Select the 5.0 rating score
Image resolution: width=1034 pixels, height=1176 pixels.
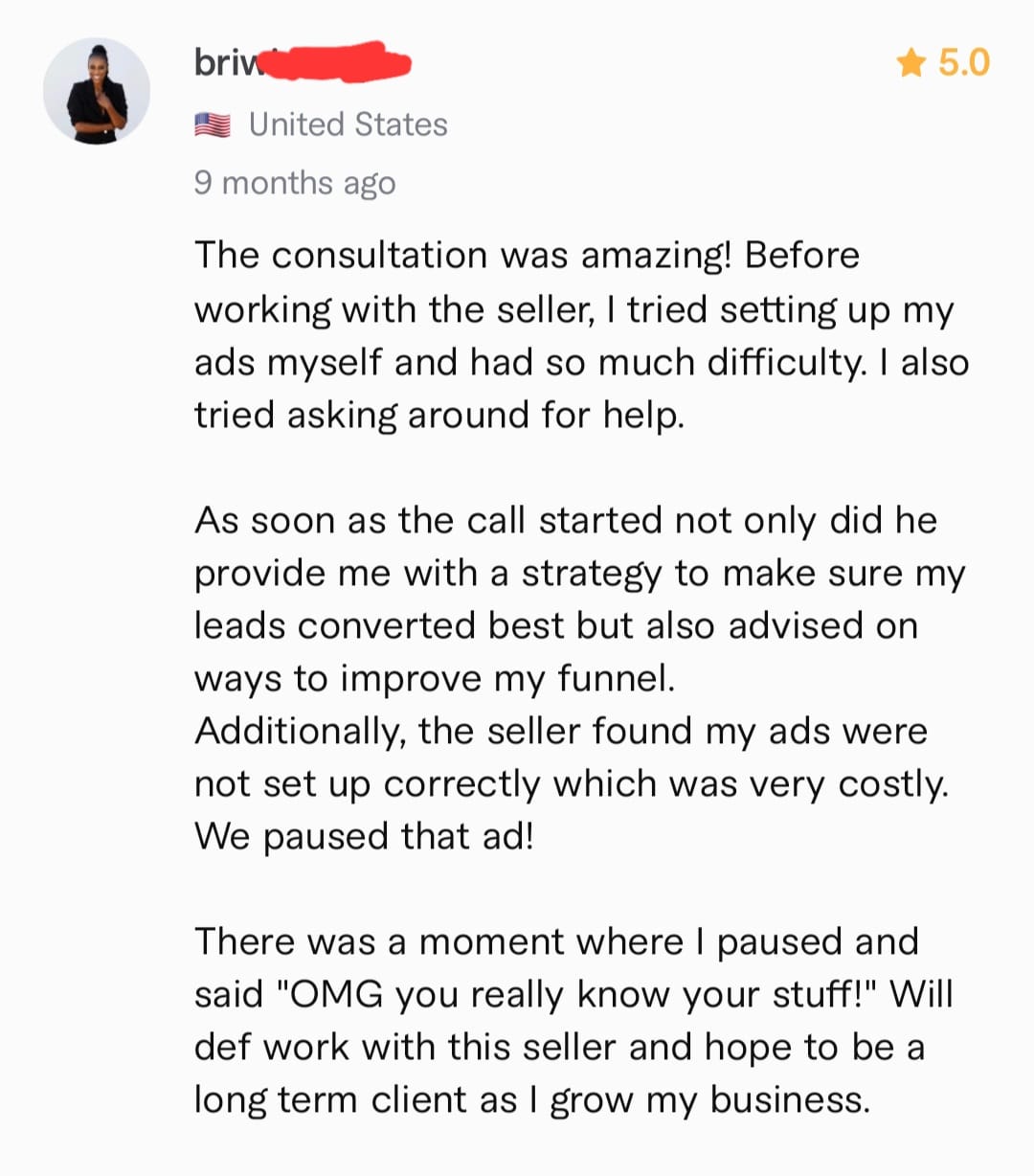tap(963, 63)
